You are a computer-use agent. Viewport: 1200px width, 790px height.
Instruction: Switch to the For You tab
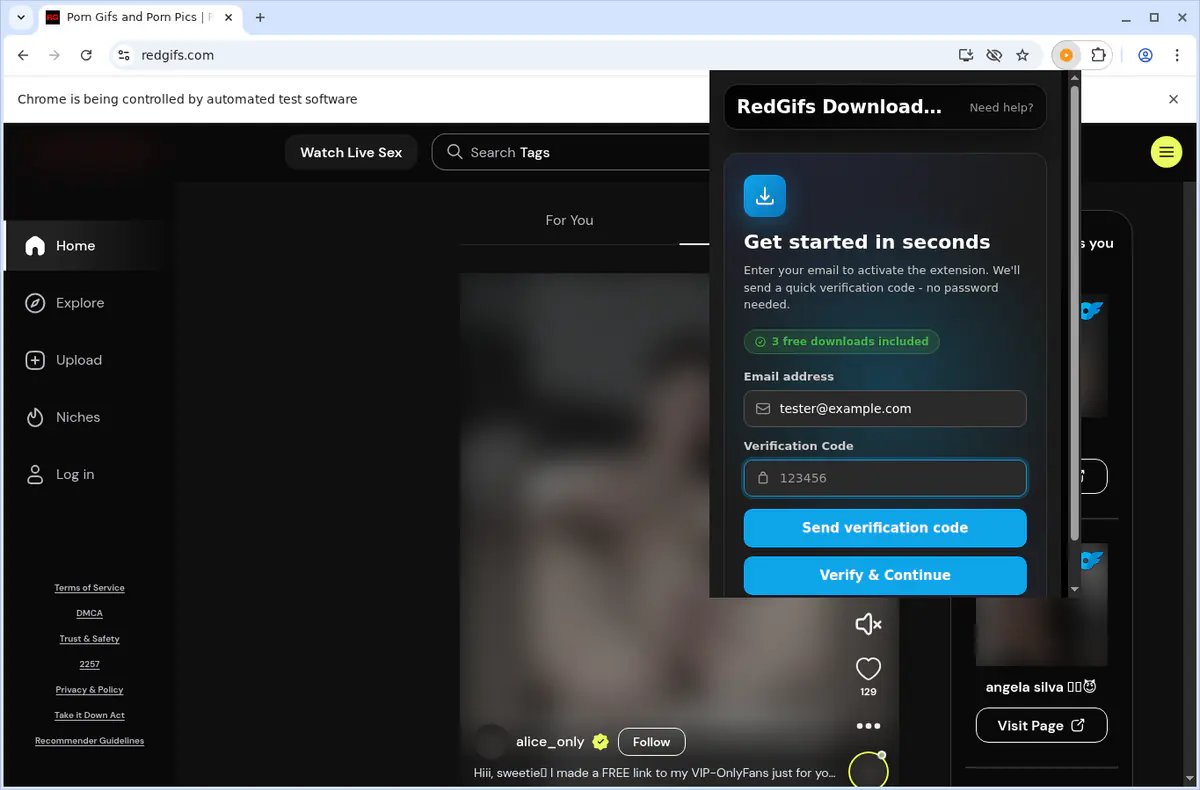(x=569, y=220)
